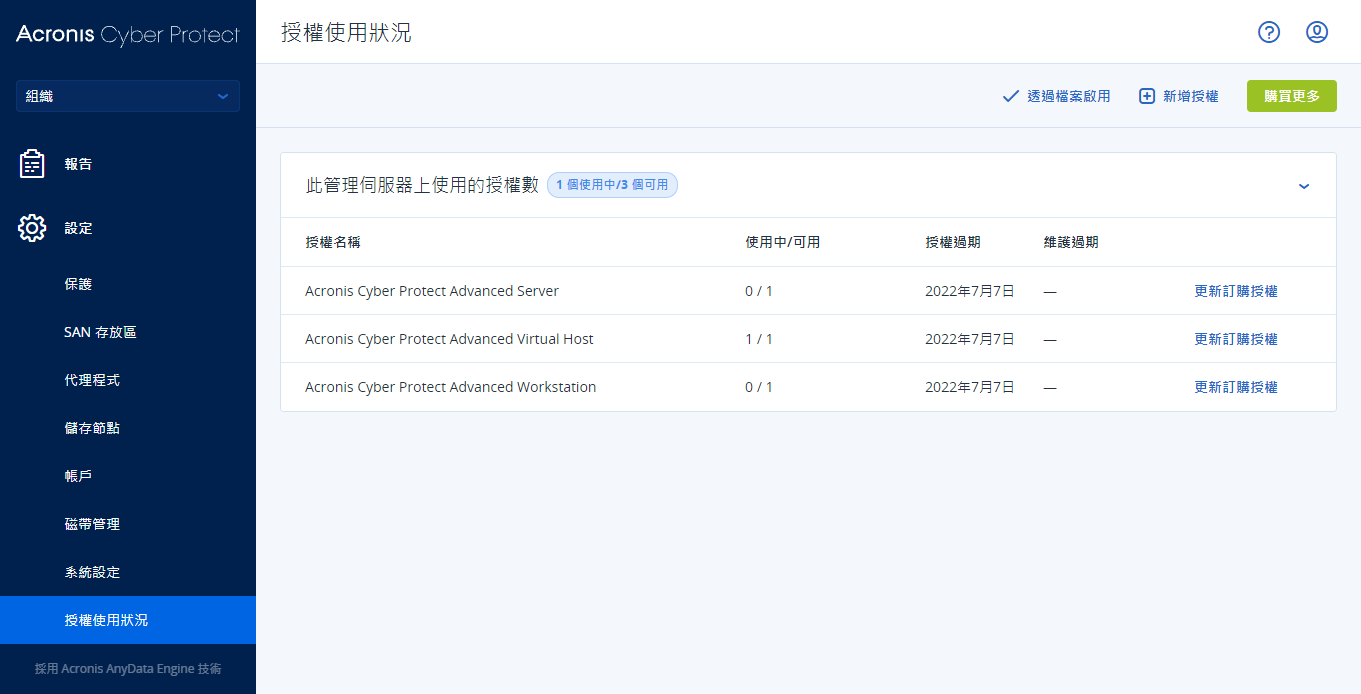
Task: Click the expiry date of Advanced Server
Action: point(970,291)
